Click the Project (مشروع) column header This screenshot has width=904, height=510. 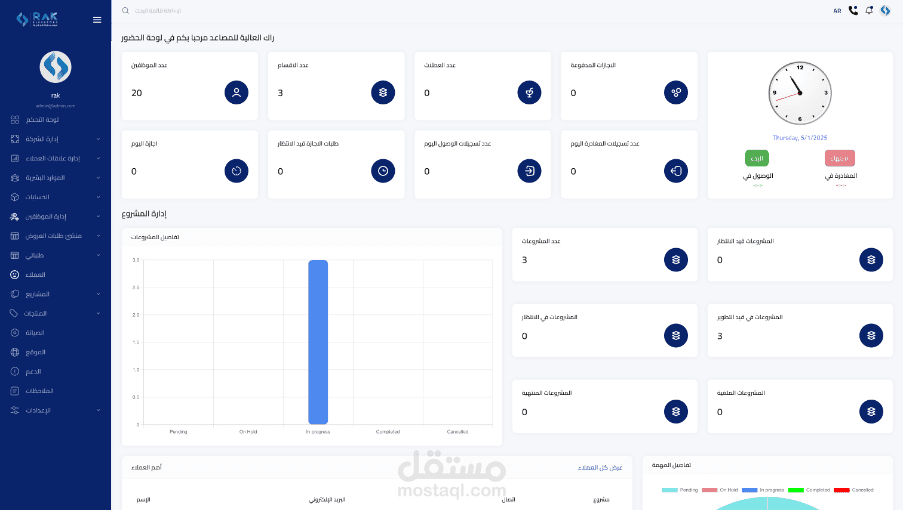(601, 500)
